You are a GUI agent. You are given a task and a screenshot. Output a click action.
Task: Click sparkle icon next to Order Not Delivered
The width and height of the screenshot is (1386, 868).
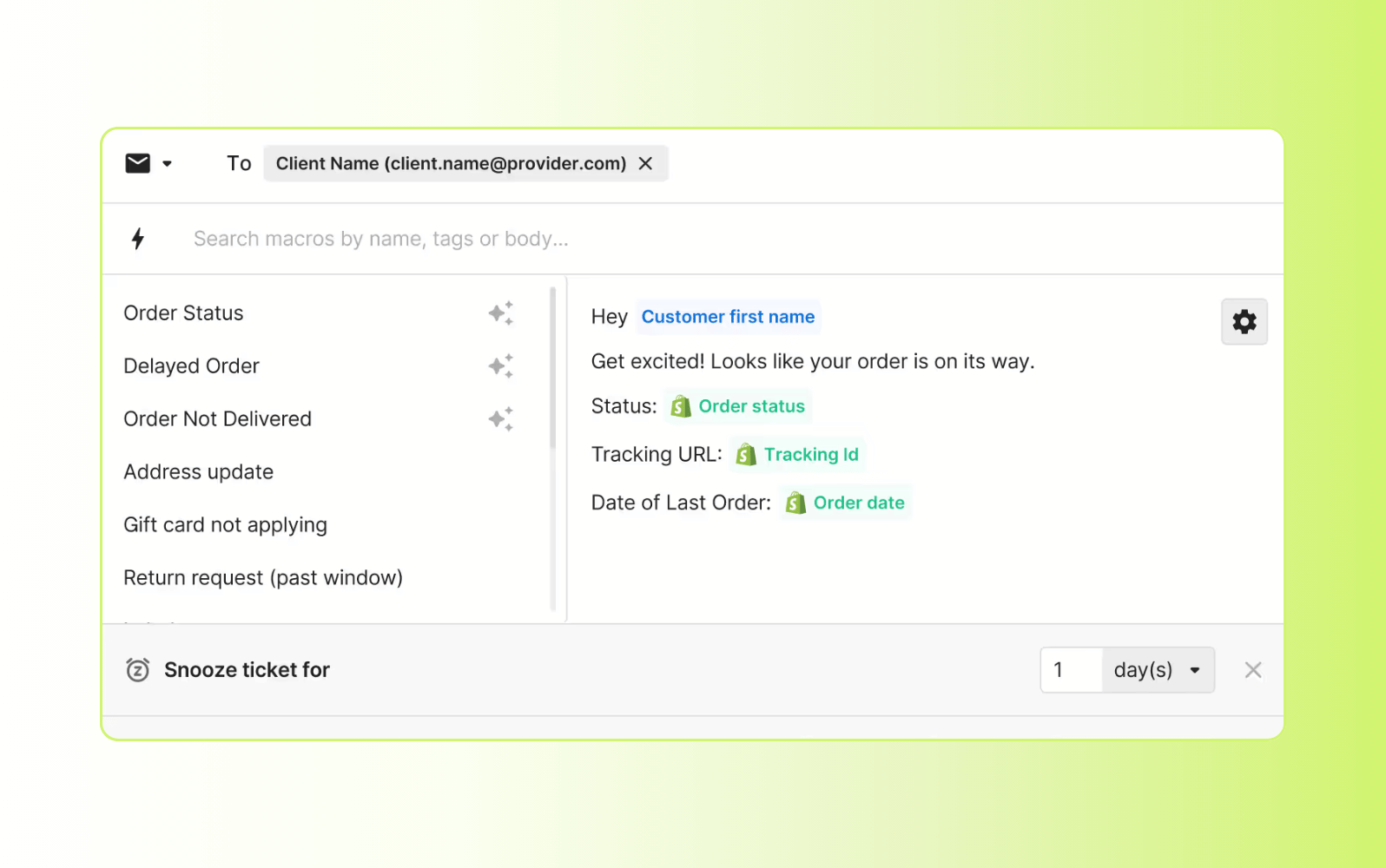(500, 419)
